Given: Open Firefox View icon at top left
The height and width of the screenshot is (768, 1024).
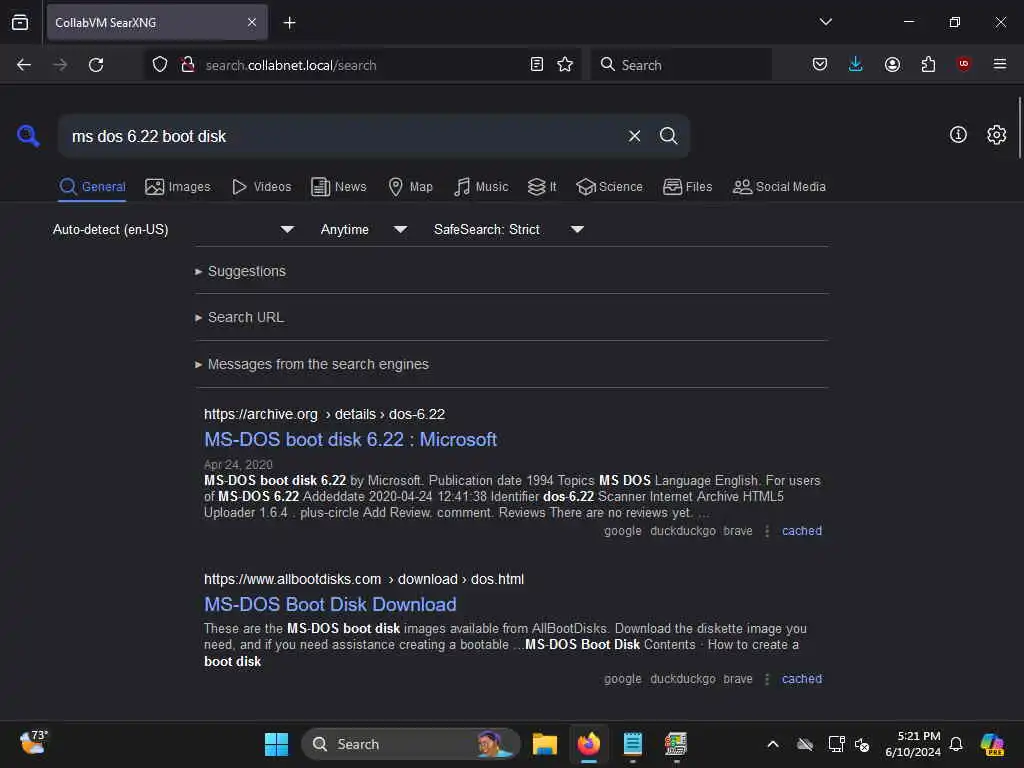Looking at the screenshot, I should (x=20, y=22).
